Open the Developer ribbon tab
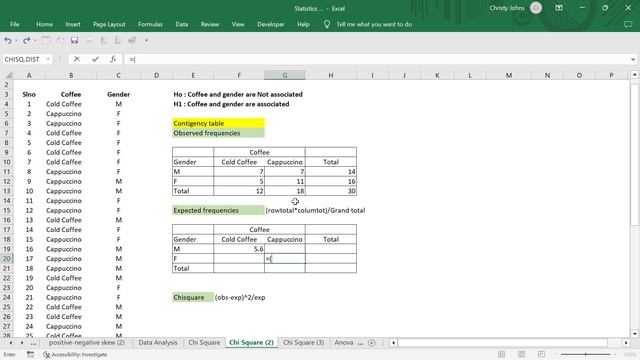Viewport: 640px width, 360px height. point(271,24)
